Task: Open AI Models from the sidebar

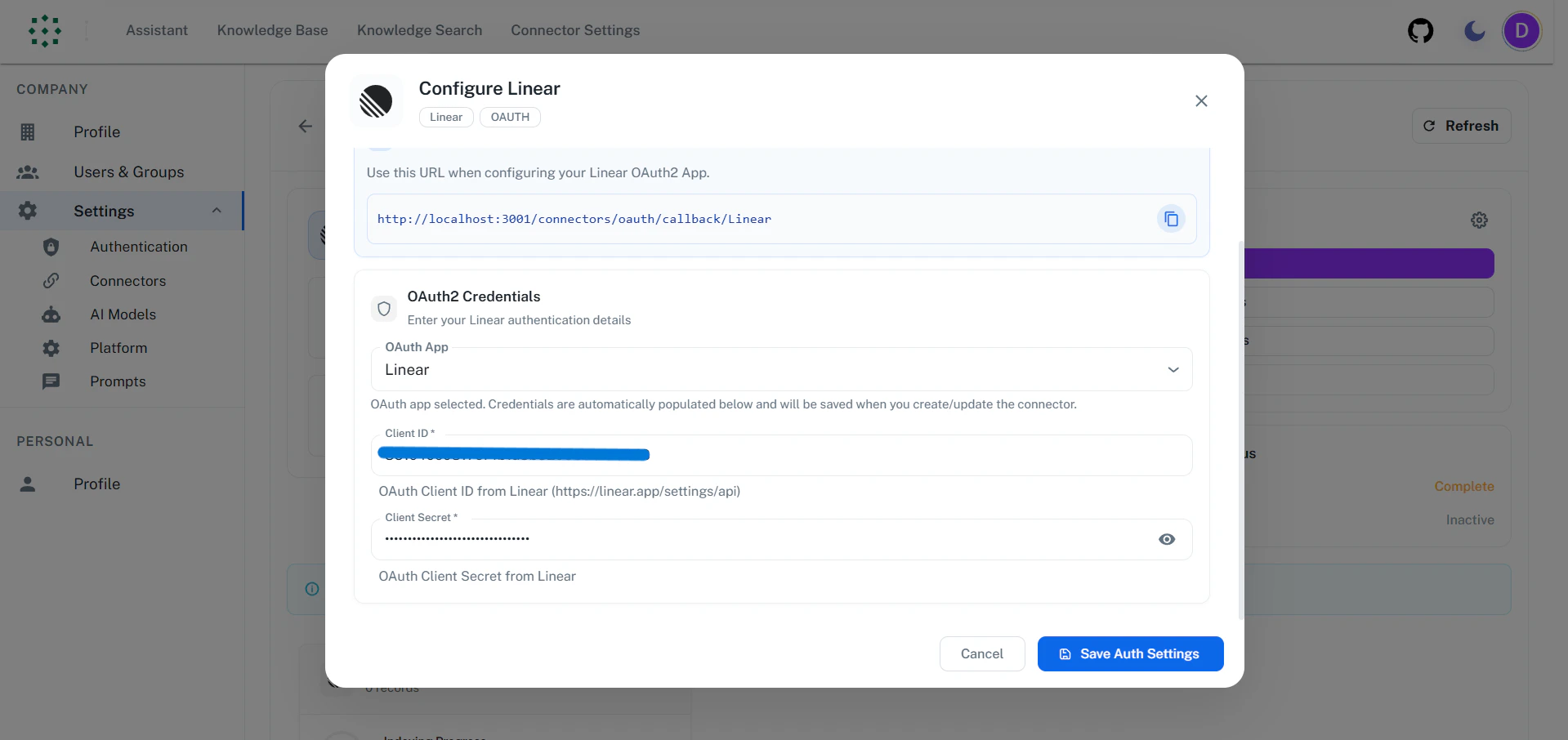Action: 51,314
